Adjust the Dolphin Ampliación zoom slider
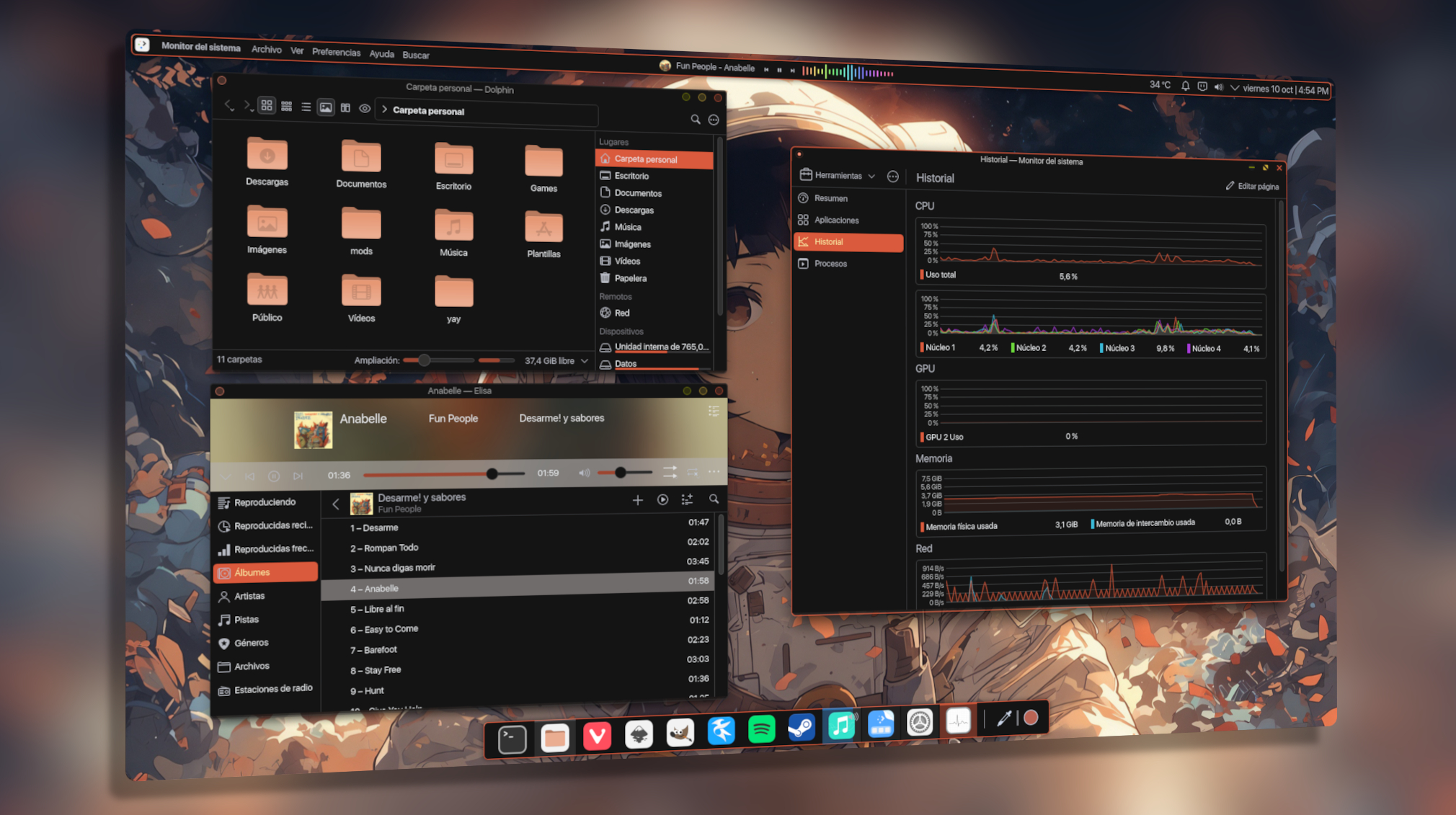Image resolution: width=1456 pixels, height=815 pixels. [438, 360]
